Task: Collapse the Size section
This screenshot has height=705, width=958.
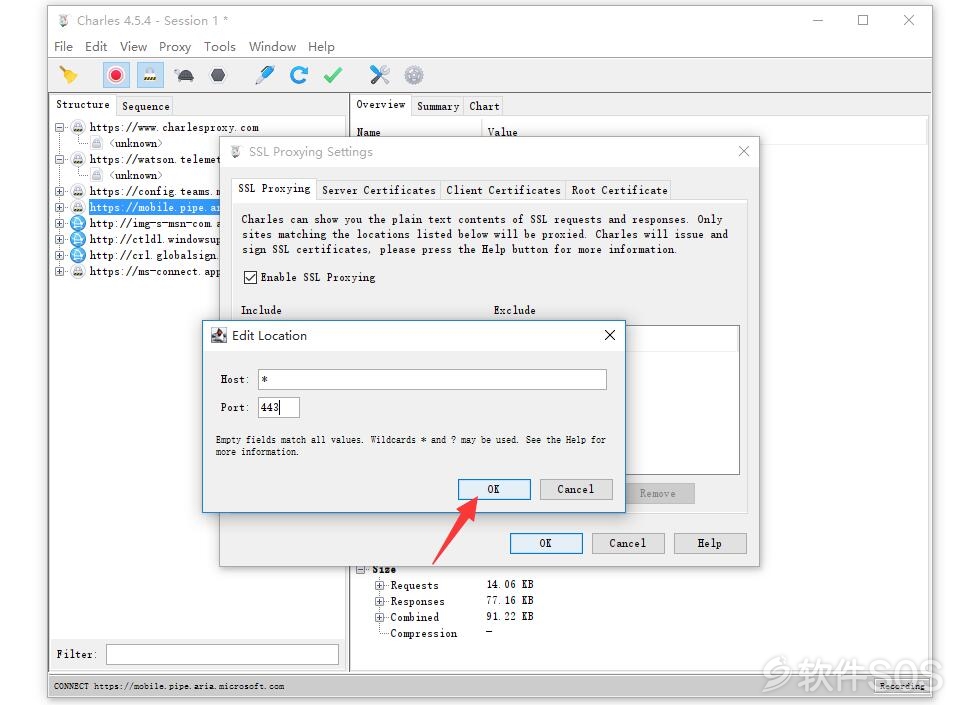Action: tap(360, 569)
